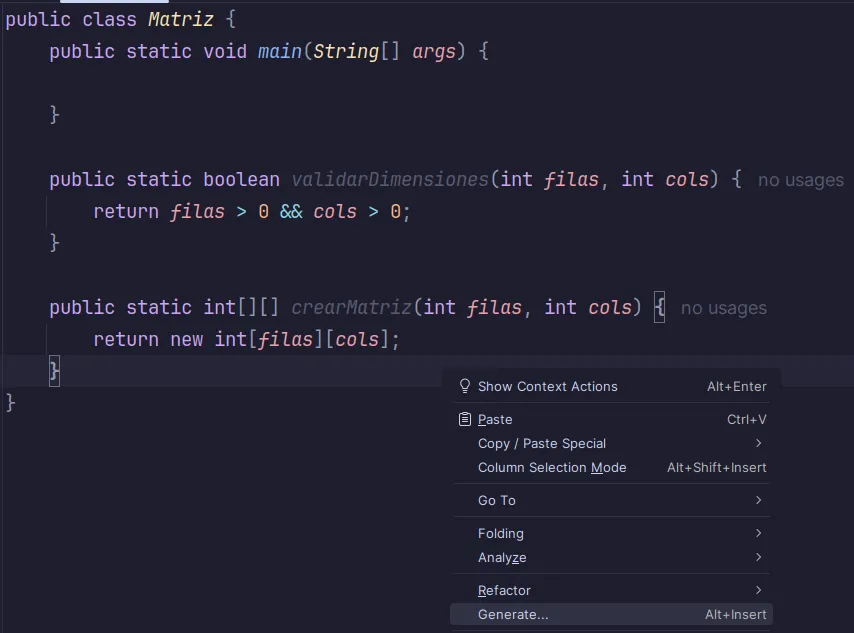The height and width of the screenshot is (633, 854).
Task: Select Generate... in the context menu
Action: [611, 614]
